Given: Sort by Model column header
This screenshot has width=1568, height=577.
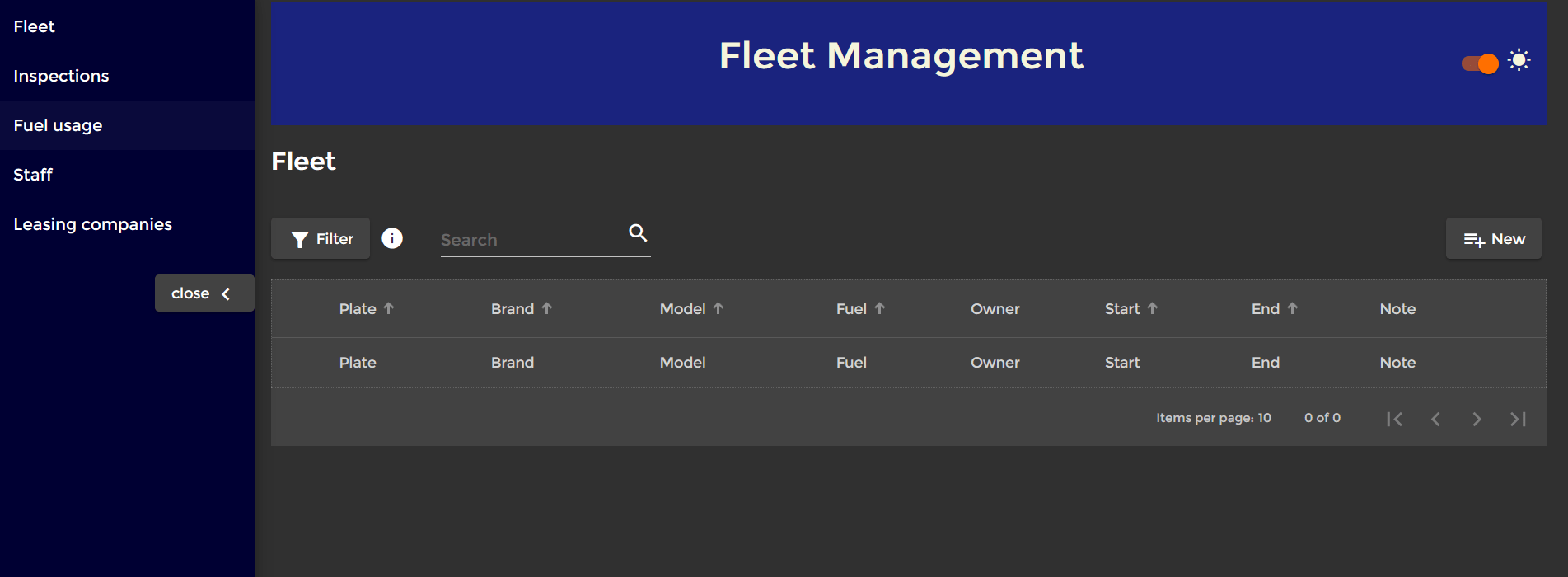Looking at the screenshot, I should 682,309.
